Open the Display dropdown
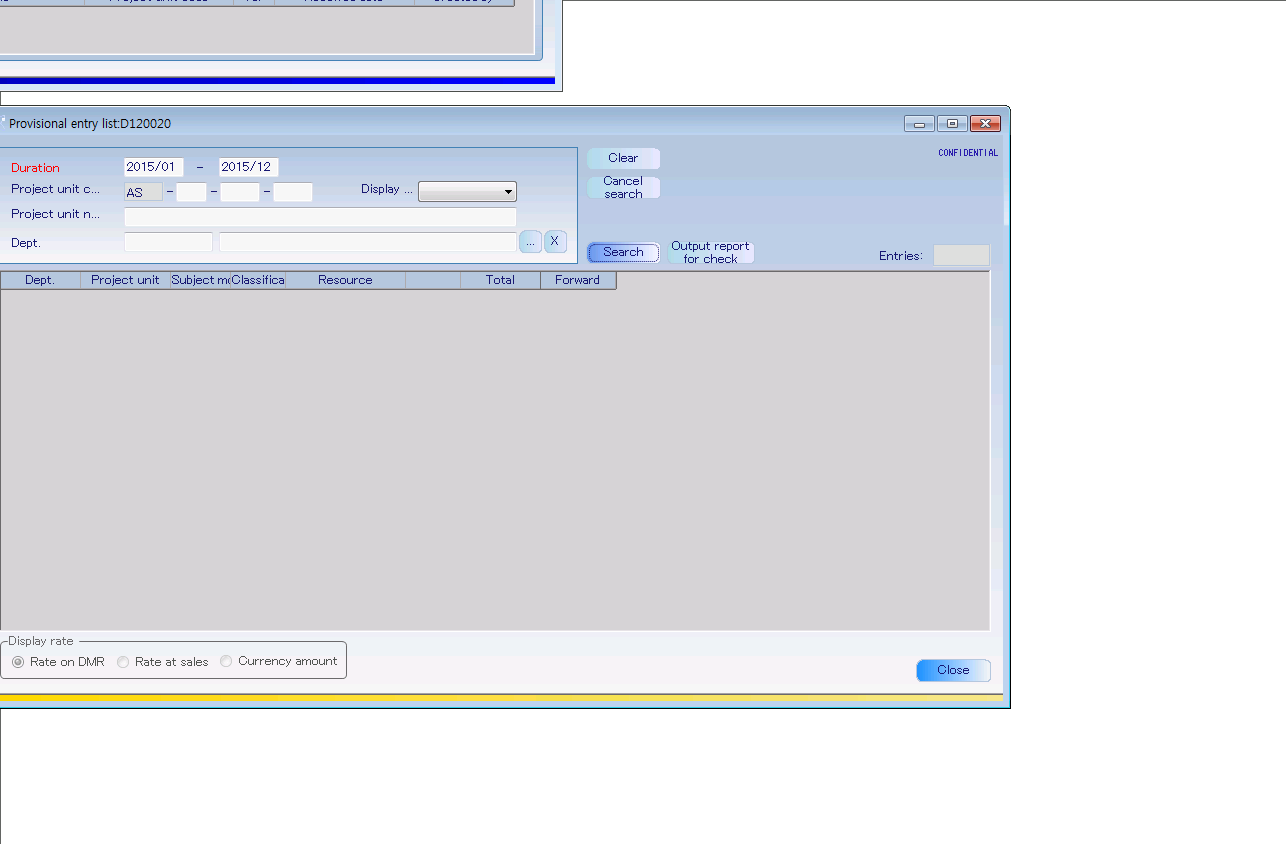Image resolution: width=1286 pixels, height=844 pixels. click(467, 192)
